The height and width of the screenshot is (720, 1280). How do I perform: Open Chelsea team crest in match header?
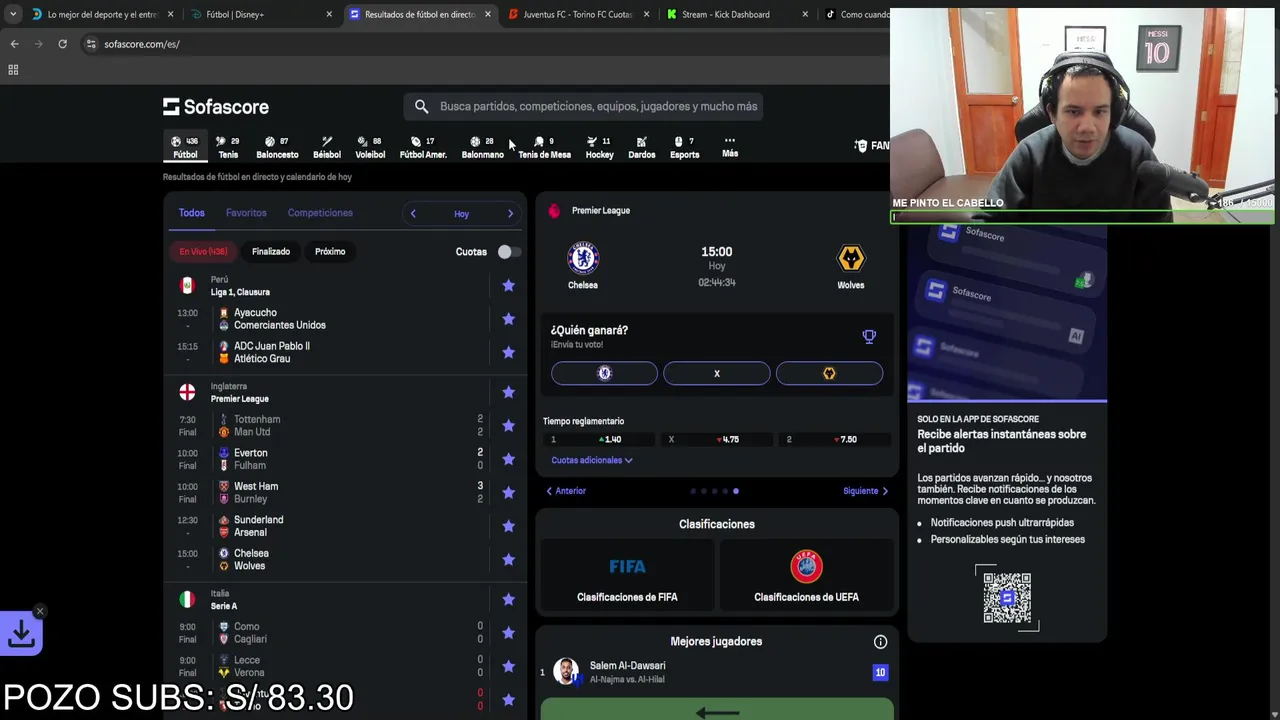pyautogui.click(x=583, y=259)
